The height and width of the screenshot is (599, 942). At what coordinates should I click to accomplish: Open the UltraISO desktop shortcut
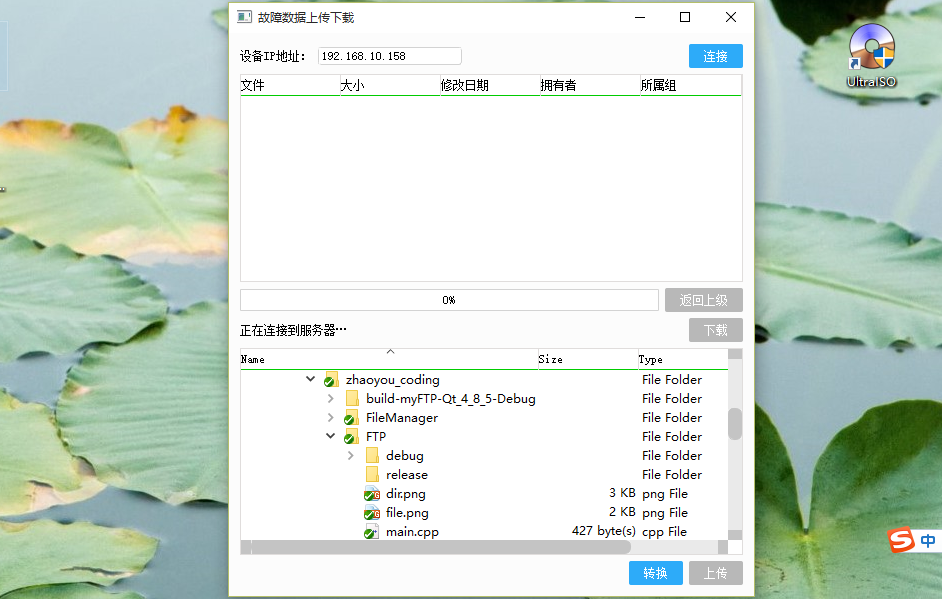pos(871,55)
